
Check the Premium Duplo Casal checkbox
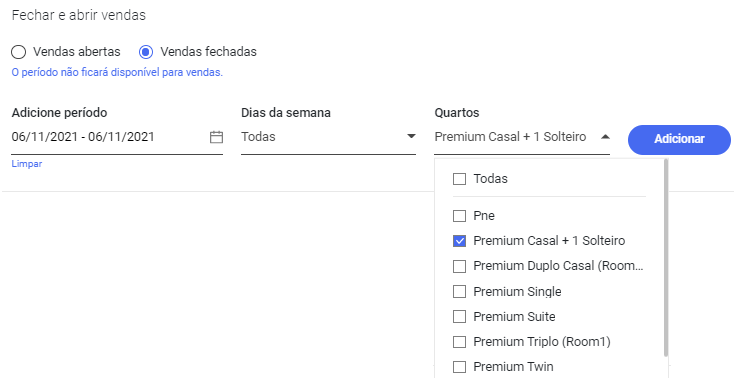460,266
